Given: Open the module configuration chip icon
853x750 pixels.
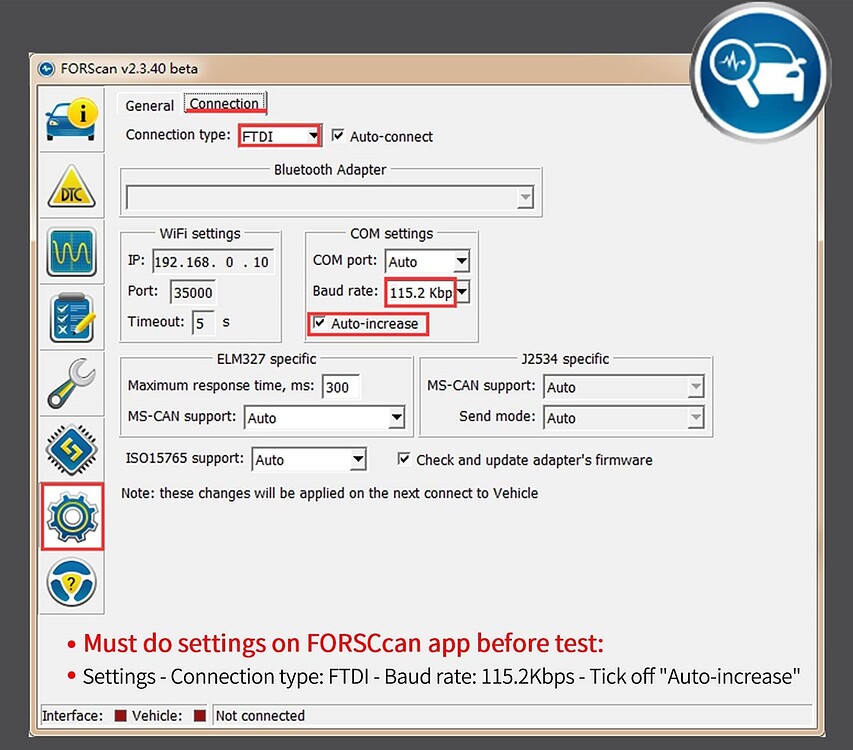Looking at the screenshot, I should [71, 450].
